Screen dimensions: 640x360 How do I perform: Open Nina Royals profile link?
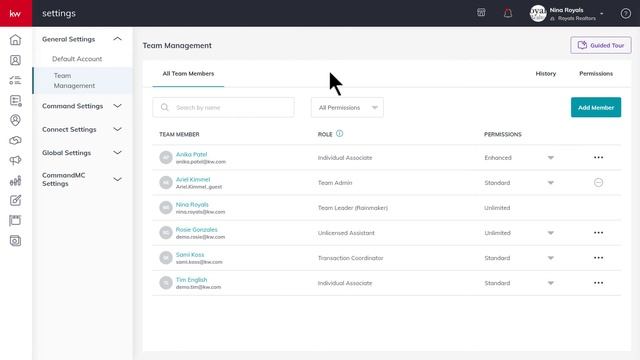coord(192,204)
